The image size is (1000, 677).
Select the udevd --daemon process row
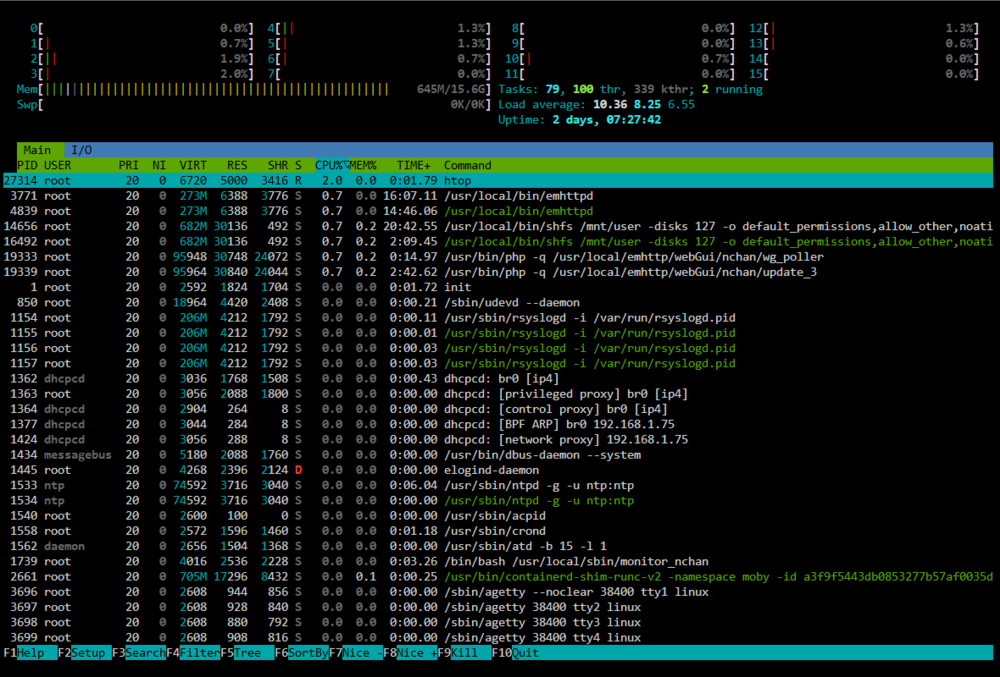(x=497, y=303)
